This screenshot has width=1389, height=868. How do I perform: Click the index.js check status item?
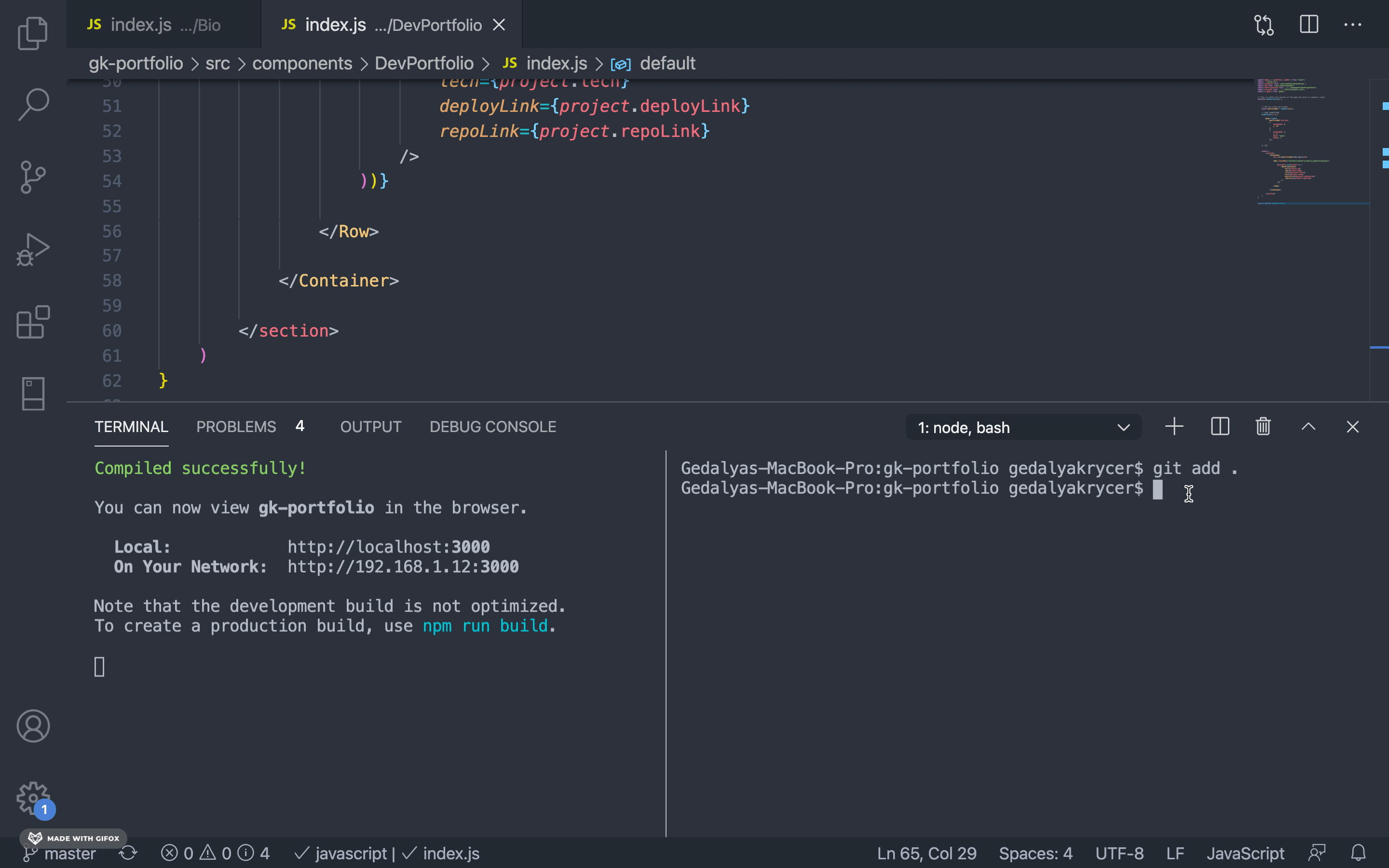click(x=441, y=853)
